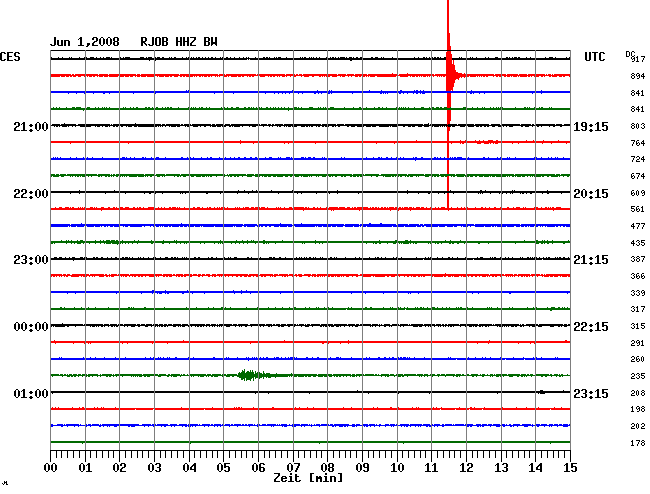This screenshot has height=494, width=650.
Task: Click minute tick label "00" on axis
Action: [x=51, y=468]
